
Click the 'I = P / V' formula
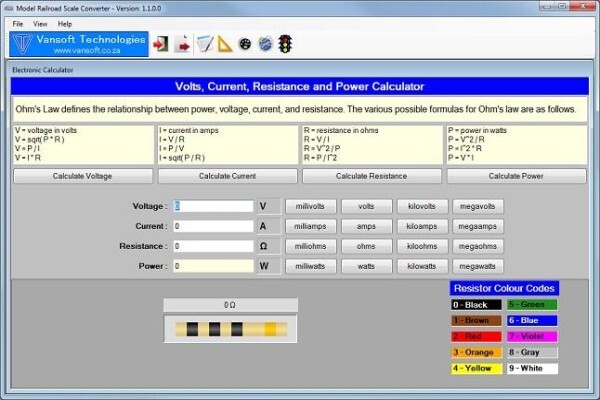pos(172,149)
